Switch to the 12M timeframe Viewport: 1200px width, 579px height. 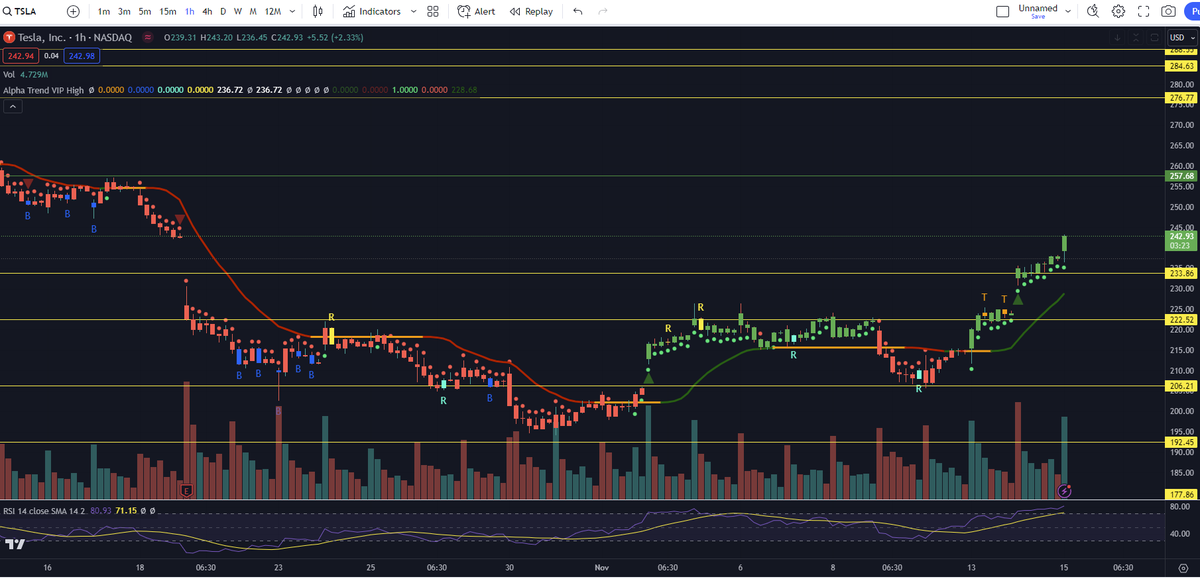point(273,12)
